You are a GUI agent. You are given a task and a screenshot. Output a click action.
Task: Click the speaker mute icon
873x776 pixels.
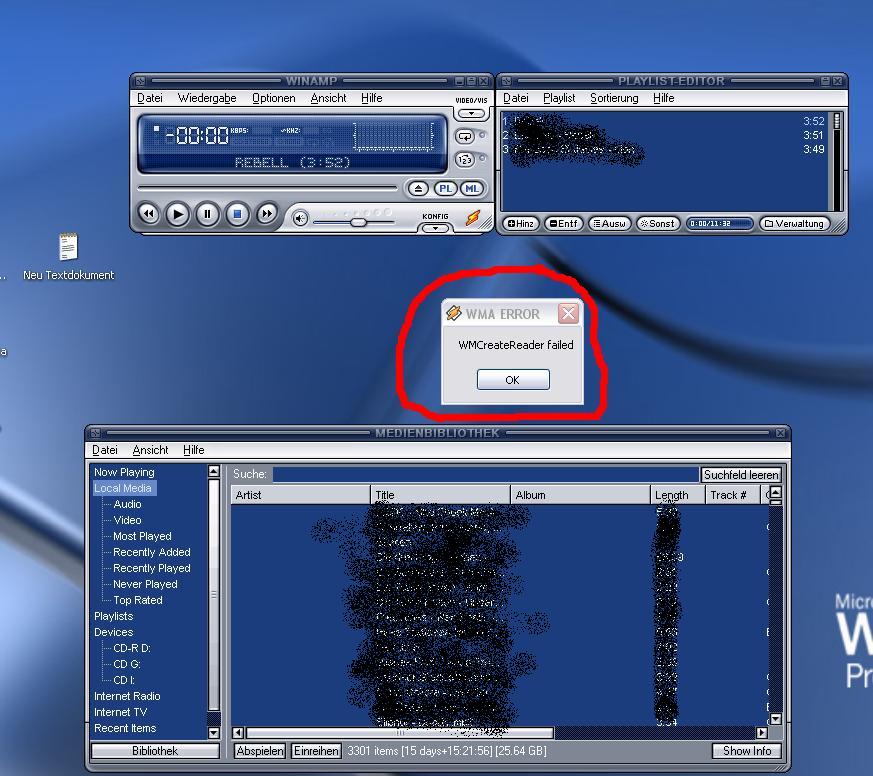[300, 218]
